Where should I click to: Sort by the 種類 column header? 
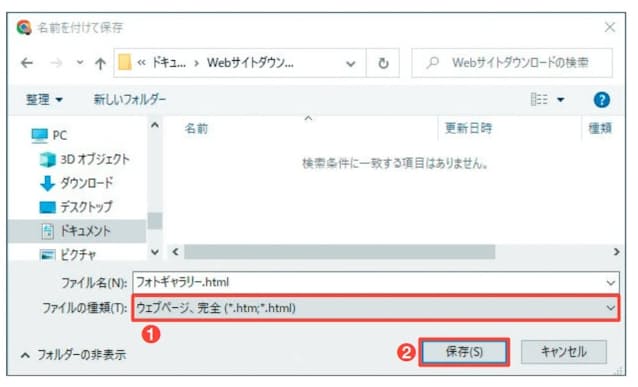click(x=600, y=129)
